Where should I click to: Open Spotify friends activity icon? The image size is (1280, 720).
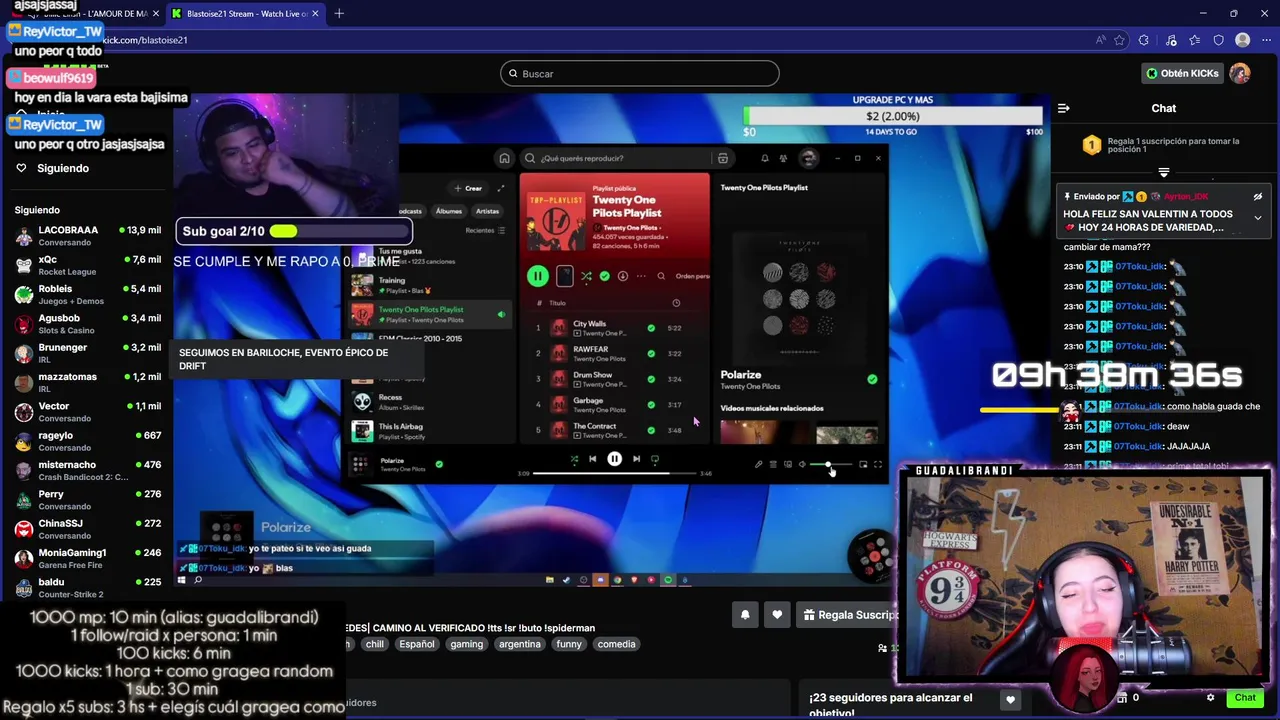tap(783, 158)
